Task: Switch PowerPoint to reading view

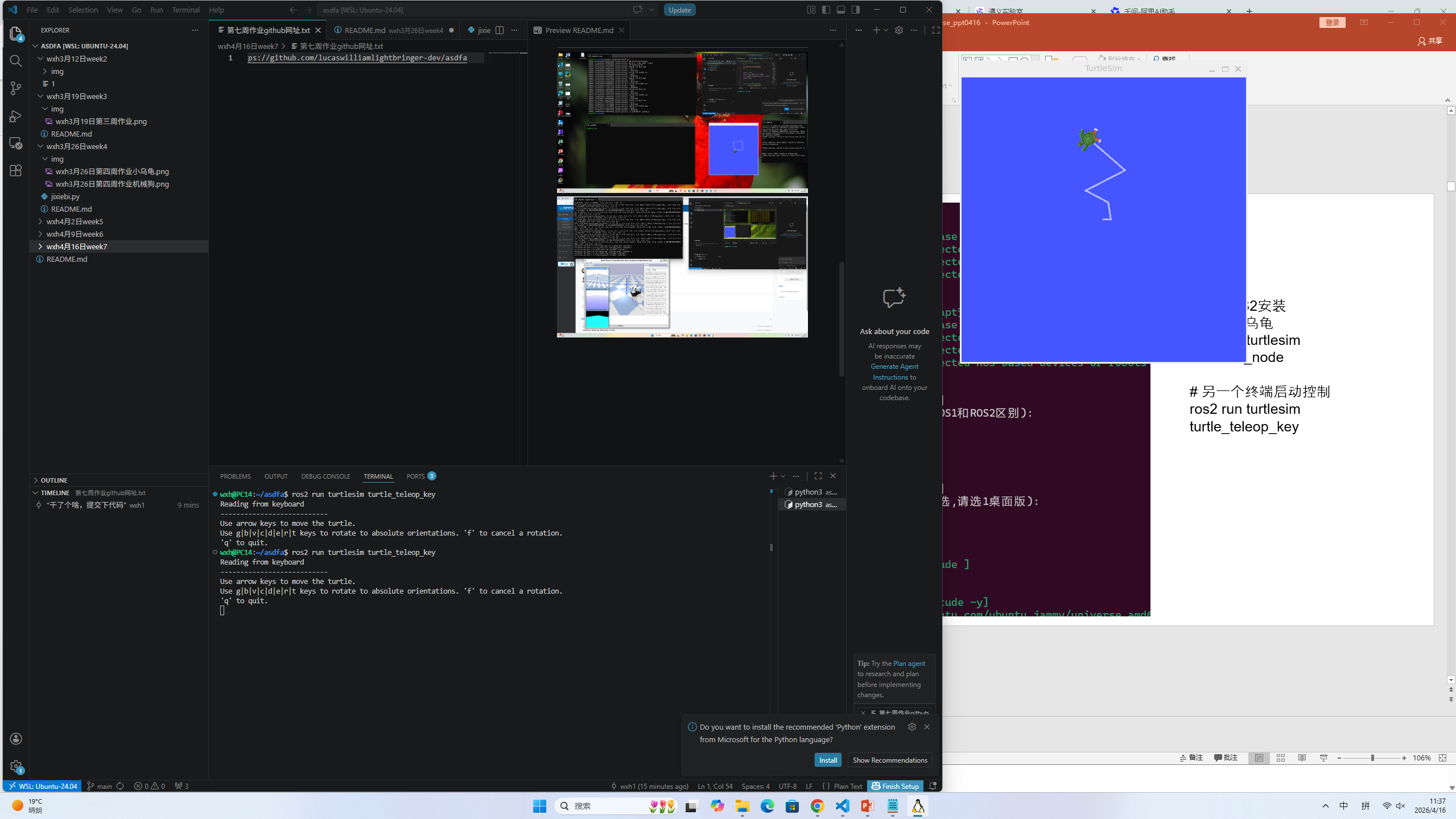Action: tap(1302, 758)
